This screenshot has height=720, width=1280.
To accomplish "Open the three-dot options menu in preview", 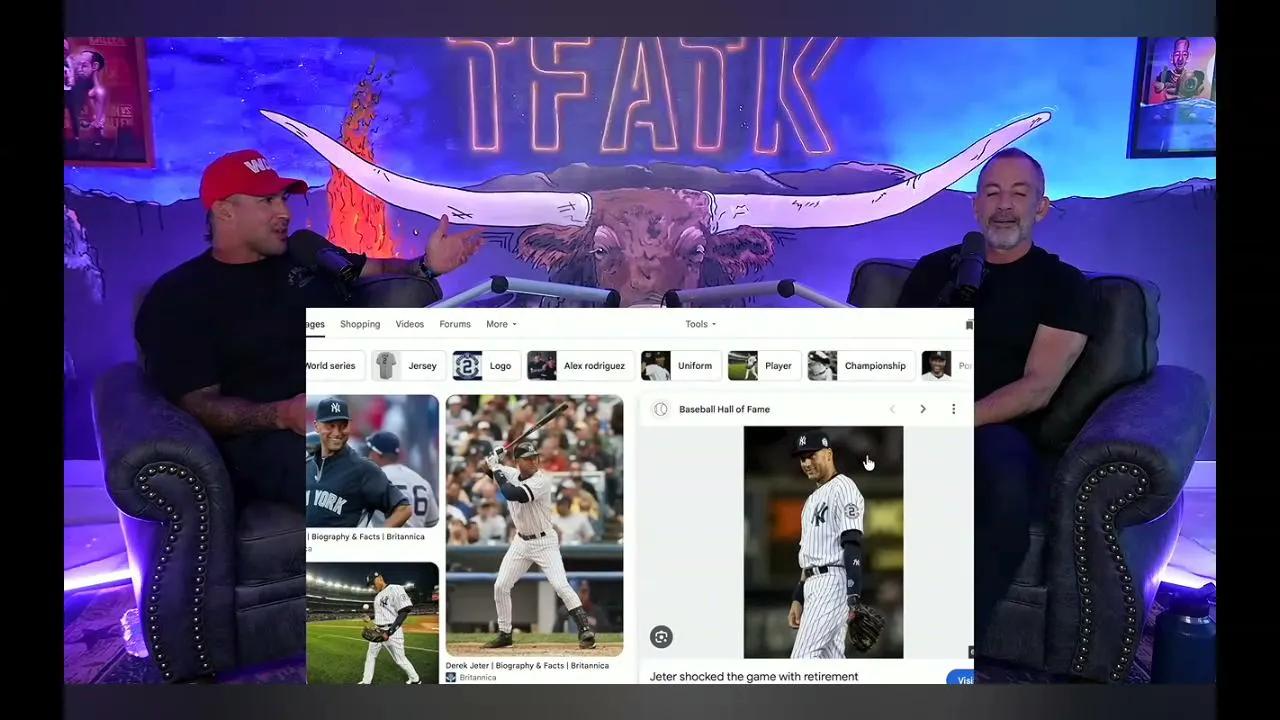I will click(x=953, y=409).
